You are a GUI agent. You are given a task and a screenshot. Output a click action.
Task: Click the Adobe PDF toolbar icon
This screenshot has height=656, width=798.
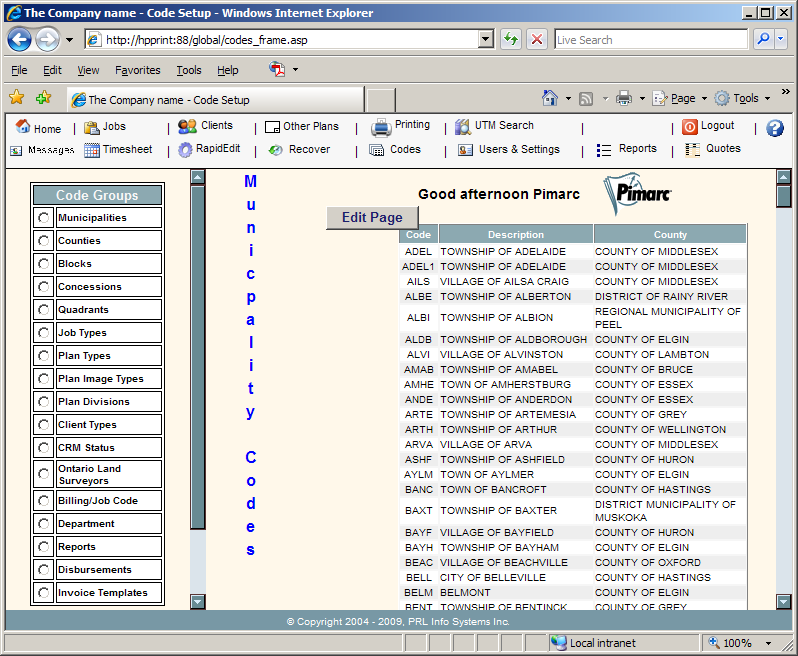point(277,69)
